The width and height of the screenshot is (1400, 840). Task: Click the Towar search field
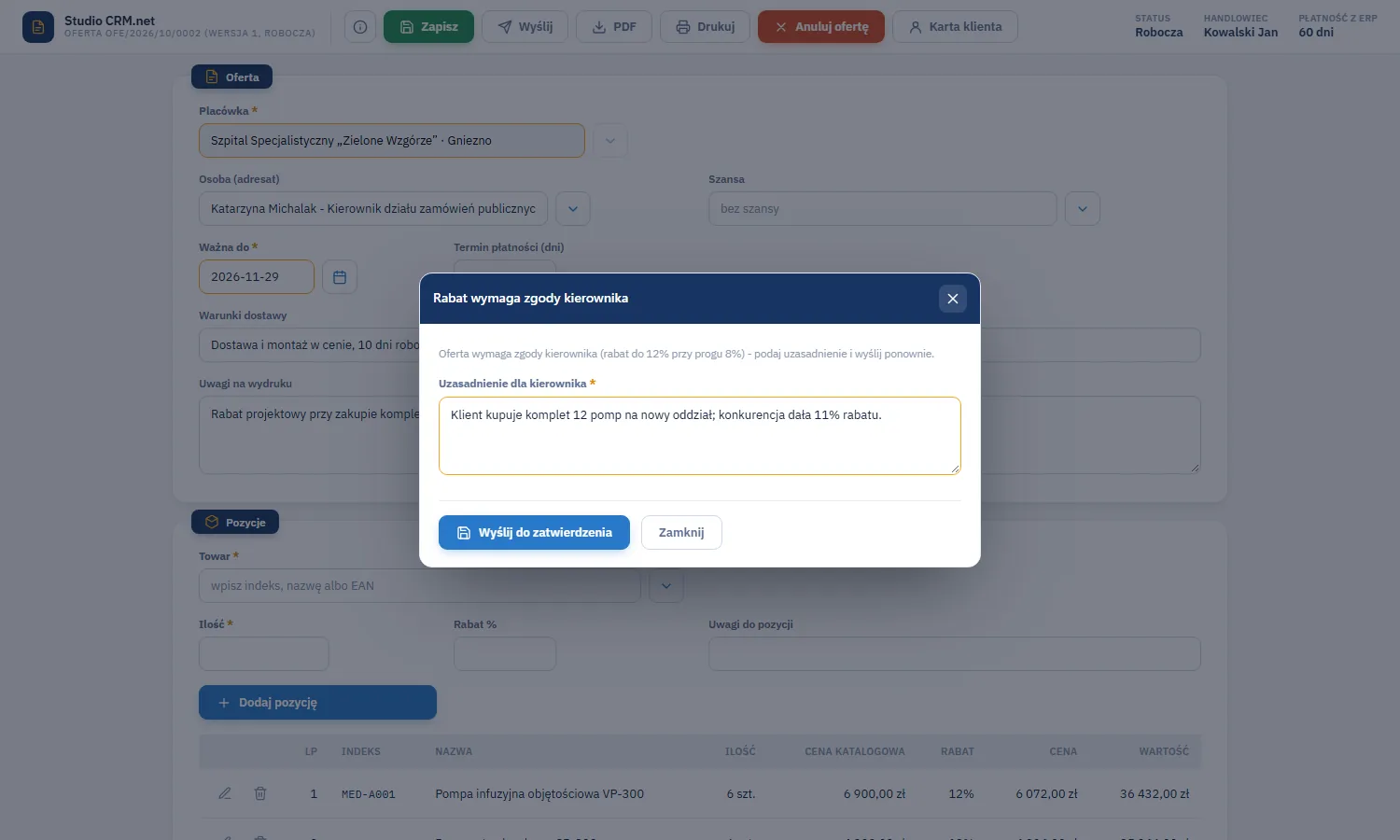420,586
